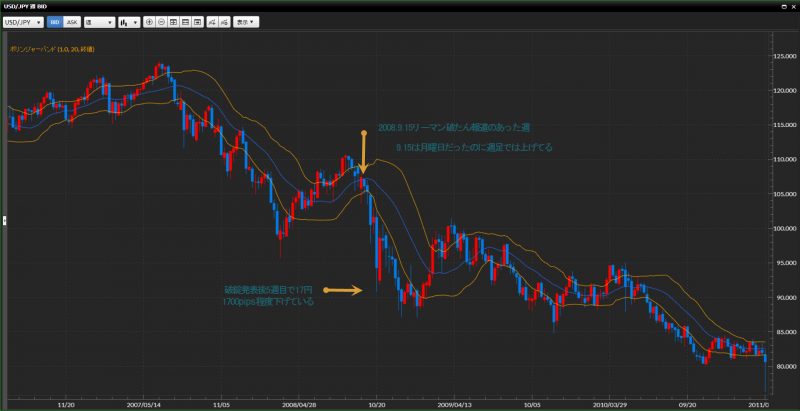
Task: Select the four-pane grid layout icon
Action: pos(174,21)
